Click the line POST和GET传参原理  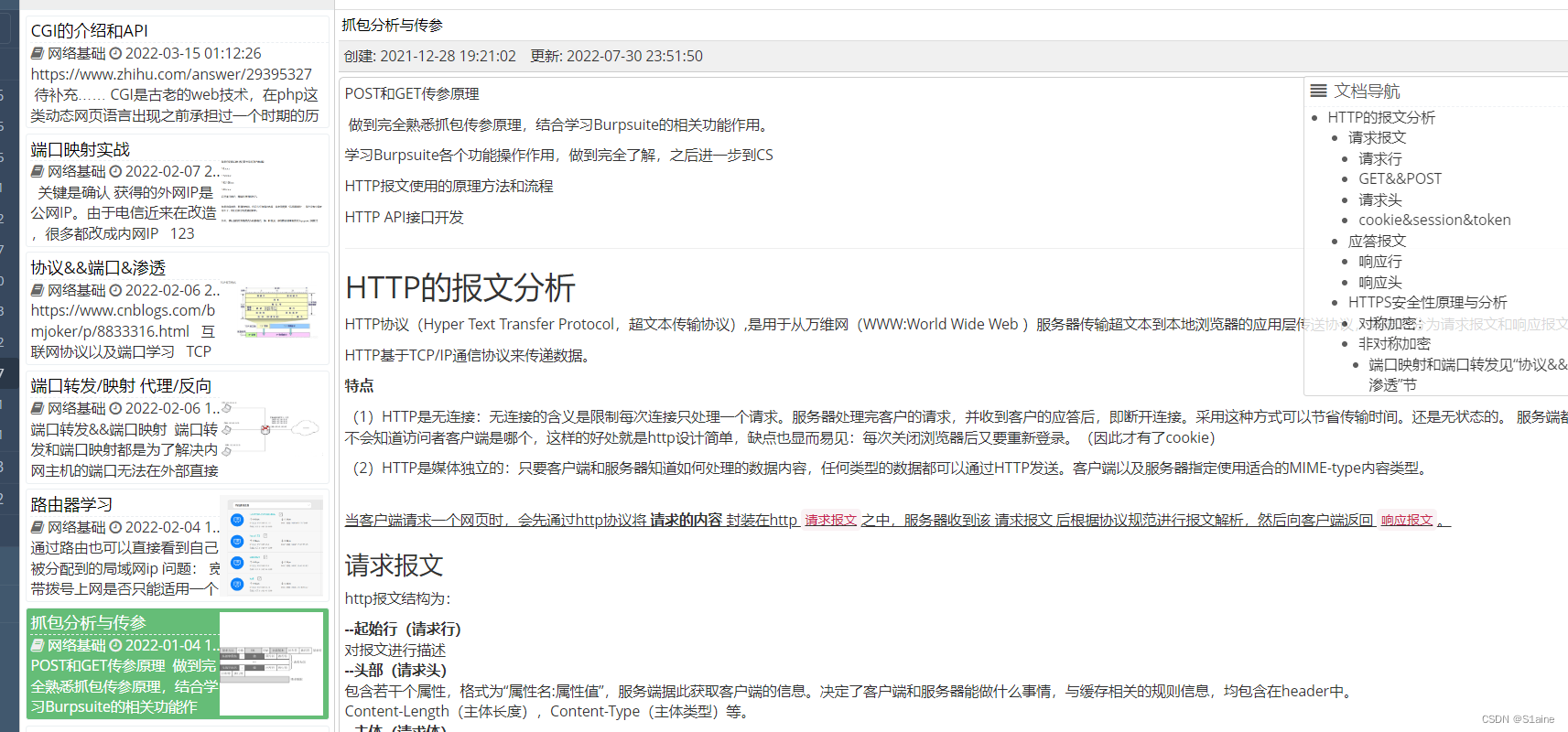[412, 93]
